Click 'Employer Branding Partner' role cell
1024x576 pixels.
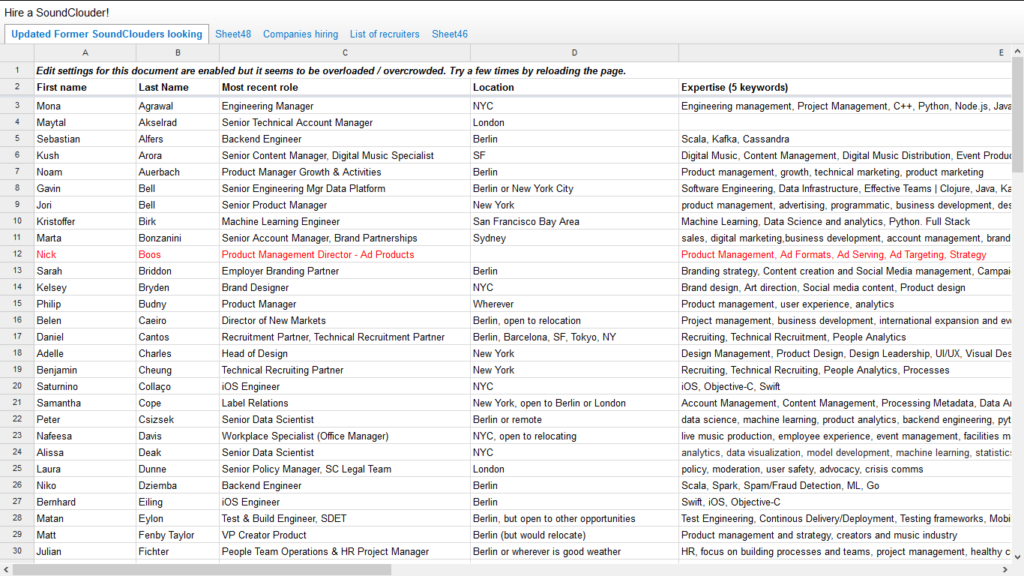(x=345, y=271)
